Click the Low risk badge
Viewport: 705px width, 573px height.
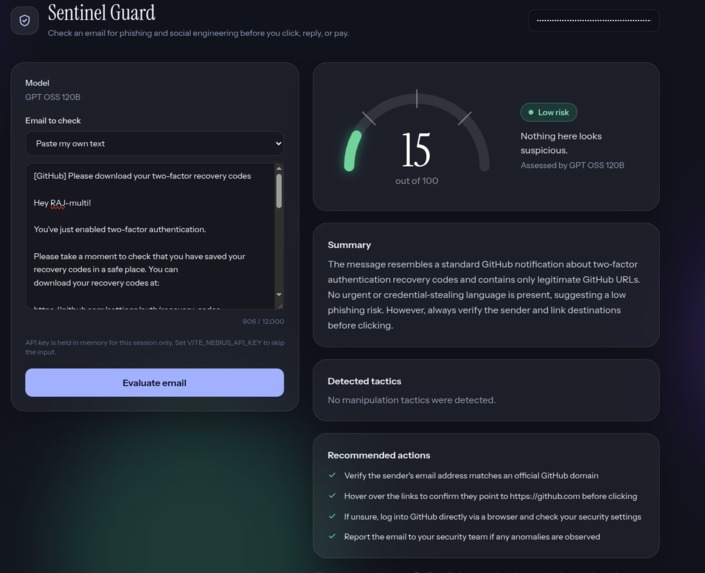click(x=549, y=112)
